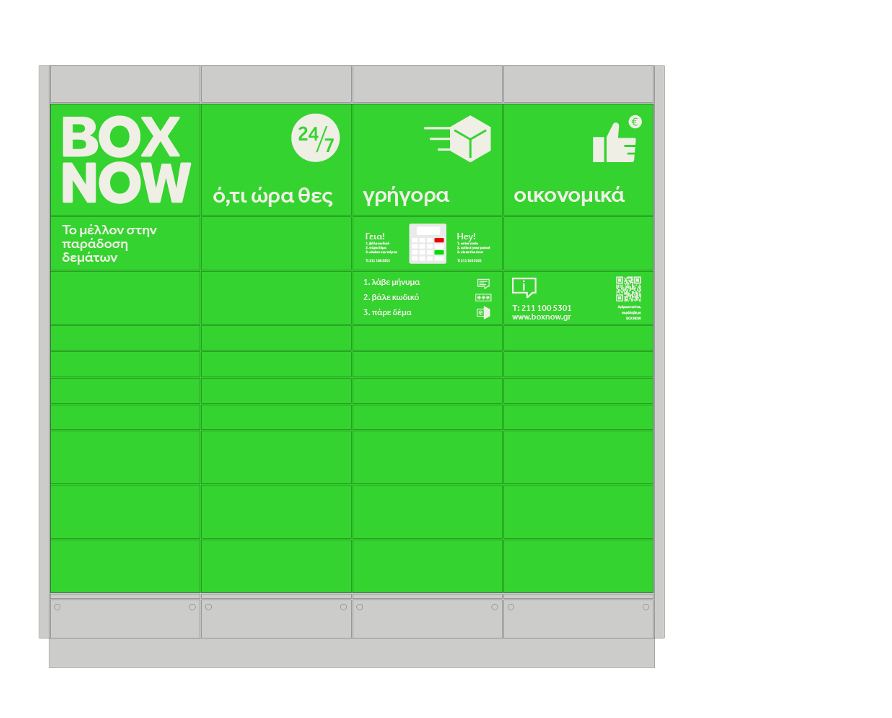
Task: Click the info speech bubble icon
Action: (524, 287)
